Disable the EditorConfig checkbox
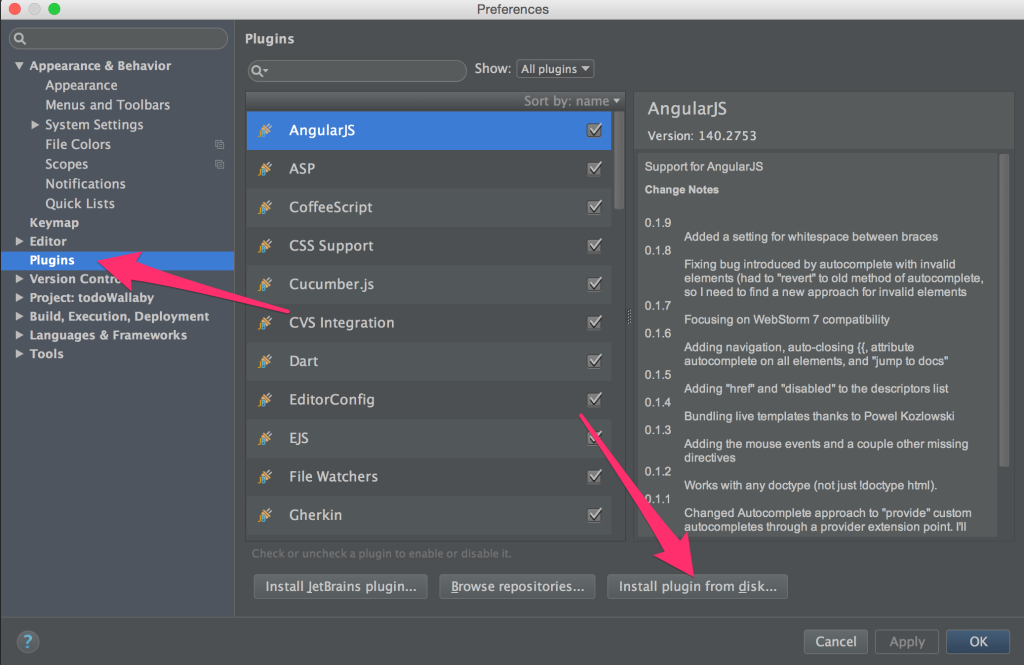Image resolution: width=1024 pixels, height=665 pixels. (594, 399)
